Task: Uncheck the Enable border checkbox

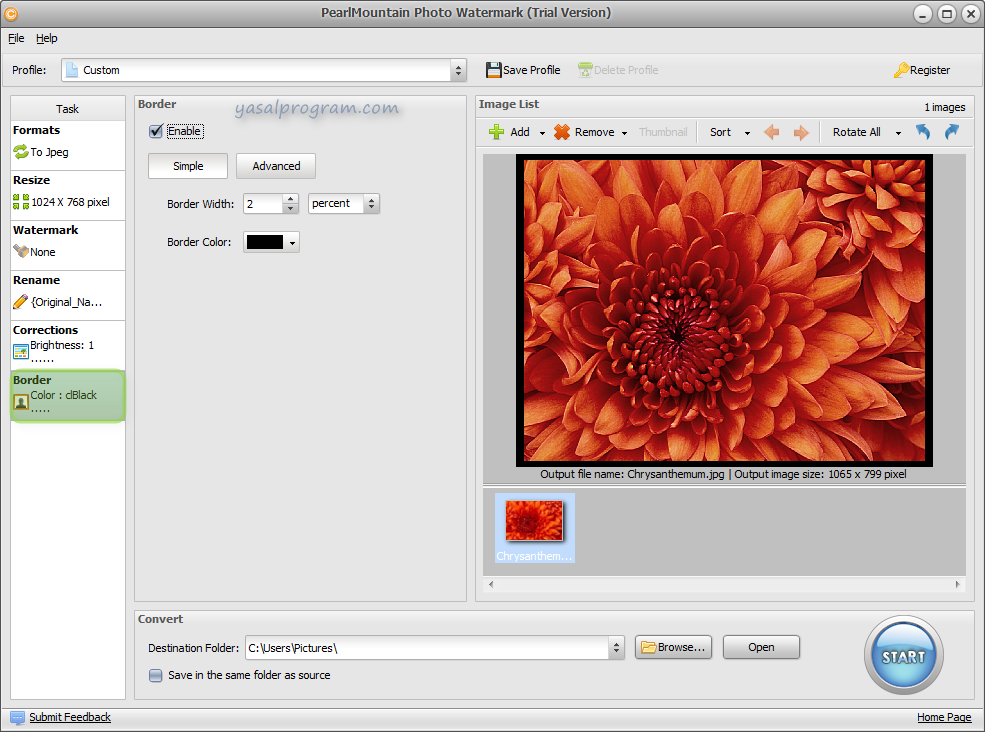Action: tap(156, 131)
